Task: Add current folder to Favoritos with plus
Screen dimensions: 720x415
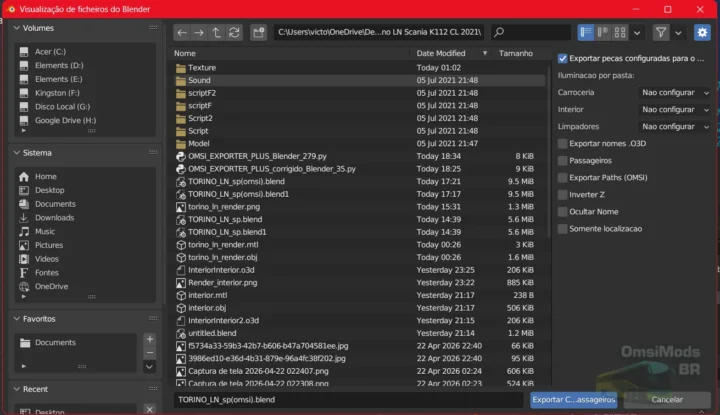Action: [x=149, y=340]
